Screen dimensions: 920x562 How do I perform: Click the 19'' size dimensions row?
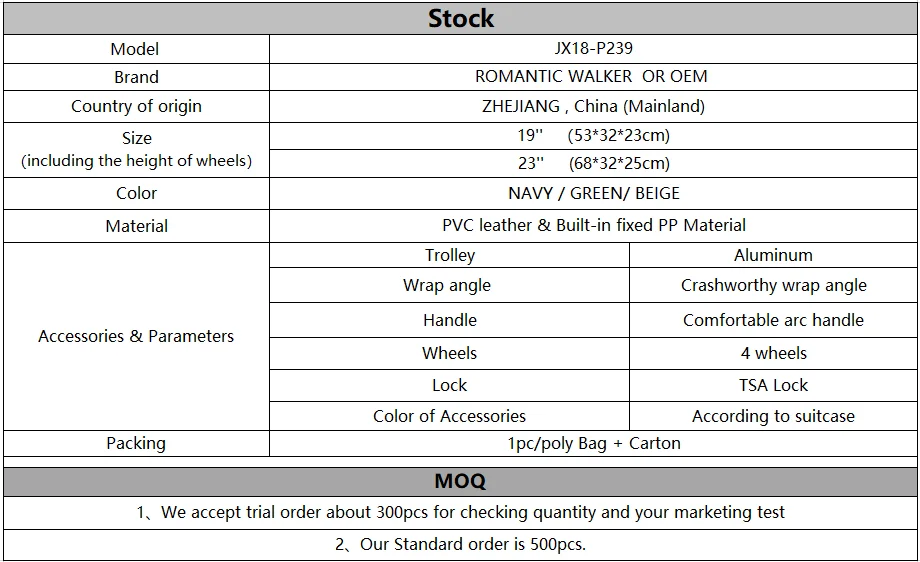pos(593,135)
